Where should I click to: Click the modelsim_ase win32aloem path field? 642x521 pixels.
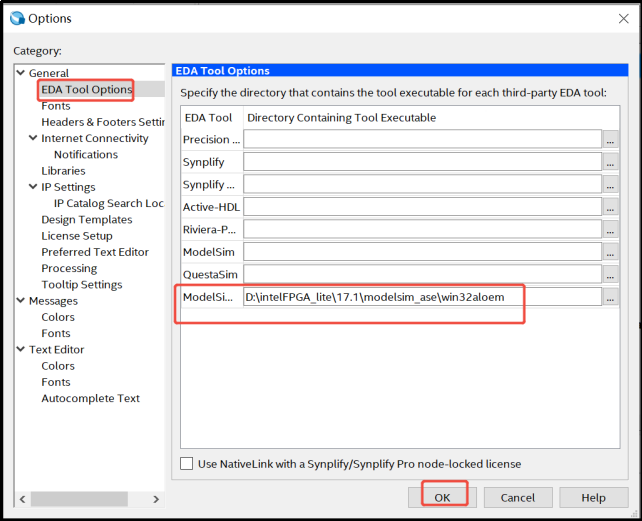422,297
